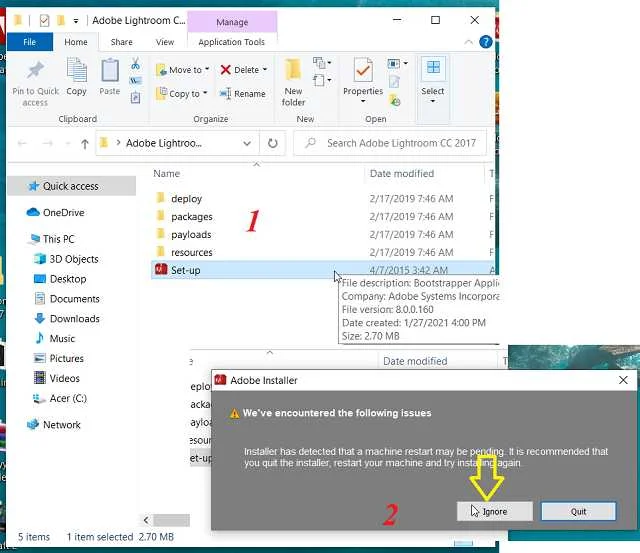
Task: Select Downloads in the navigation pane
Action: click(75, 319)
